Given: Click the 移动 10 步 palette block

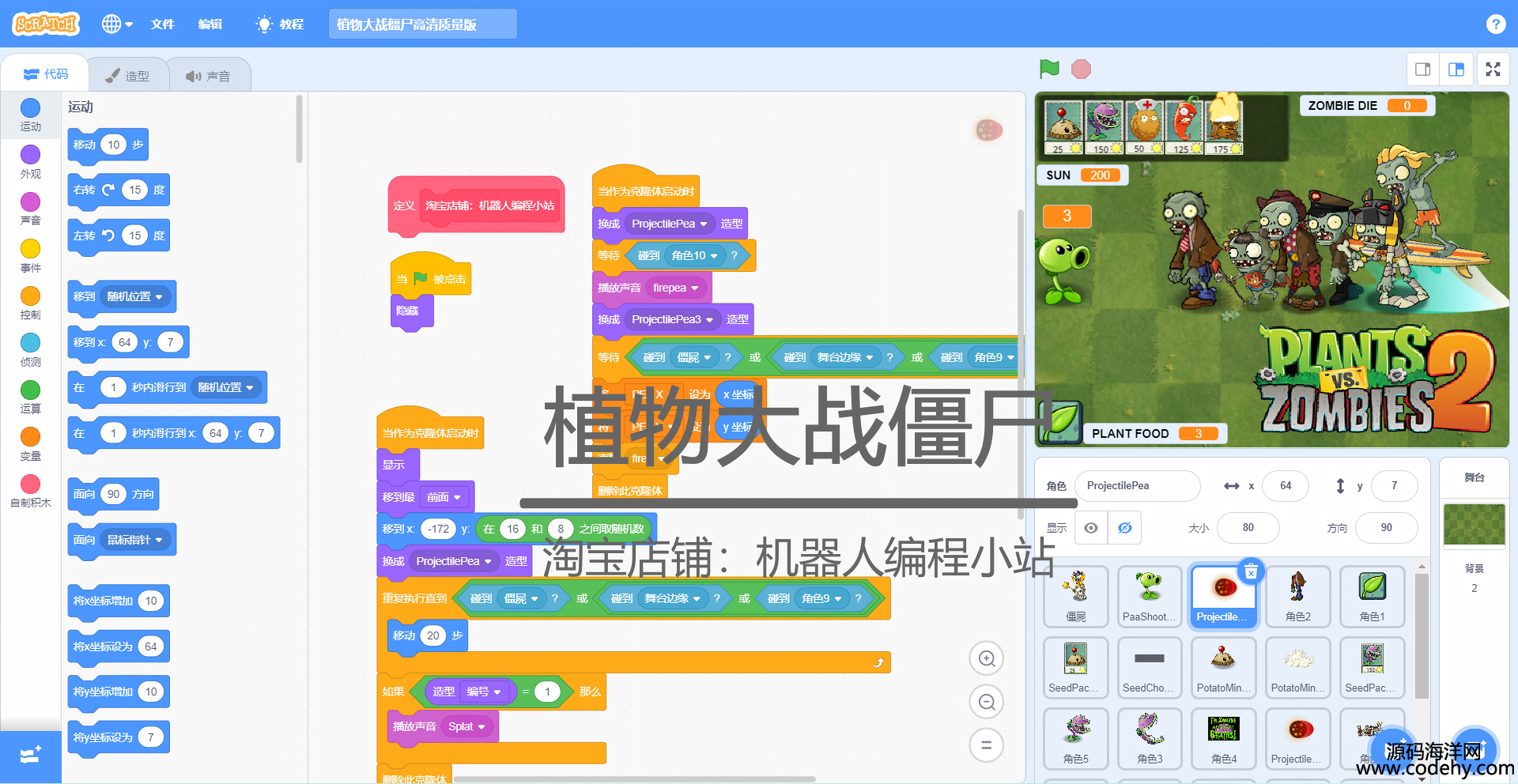Looking at the screenshot, I should tap(108, 145).
